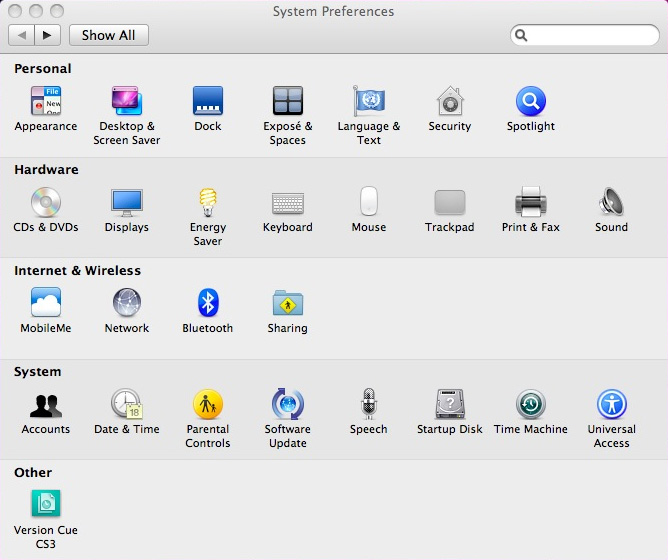Click the forward navigation arrow

click(48, 35)
